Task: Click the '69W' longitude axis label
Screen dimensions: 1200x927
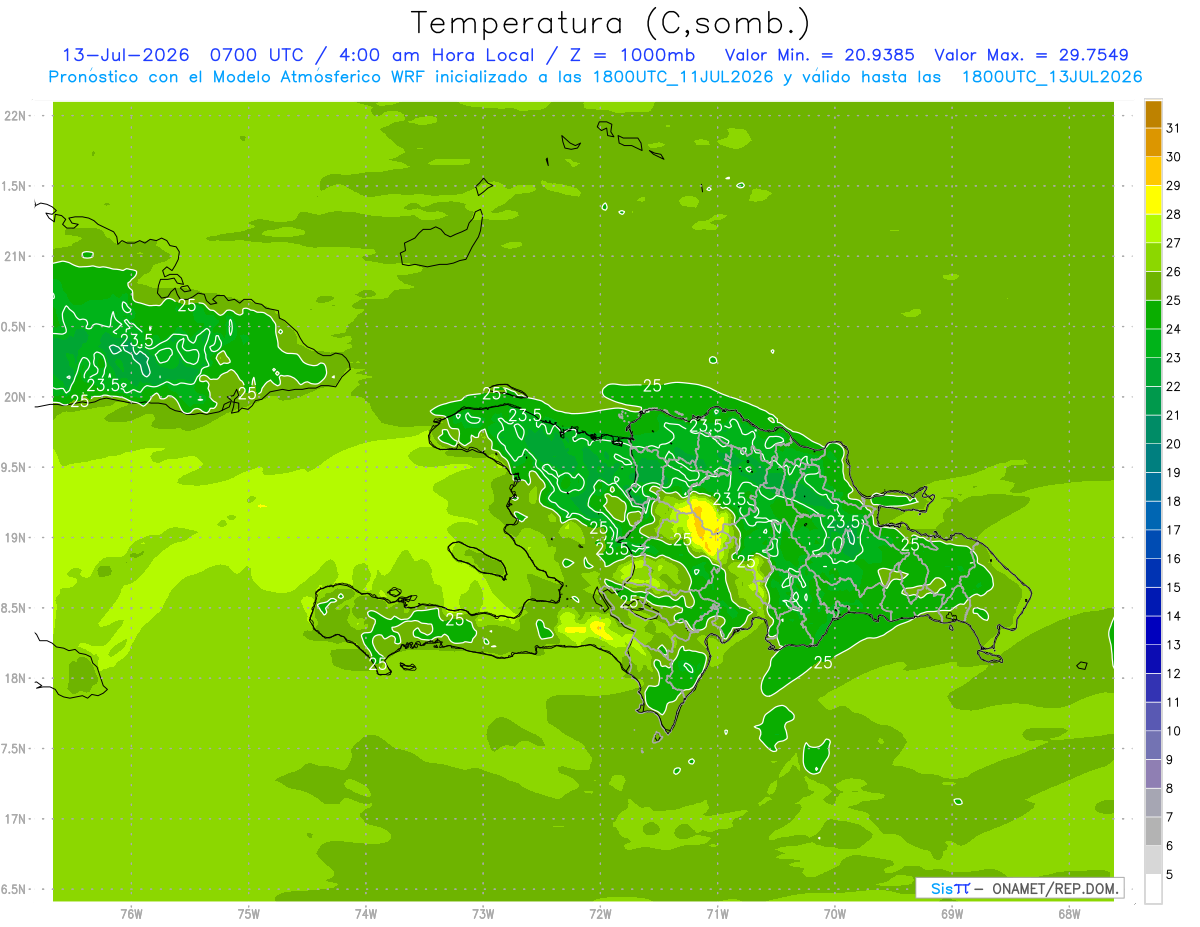Action: [x=952, y=914]
